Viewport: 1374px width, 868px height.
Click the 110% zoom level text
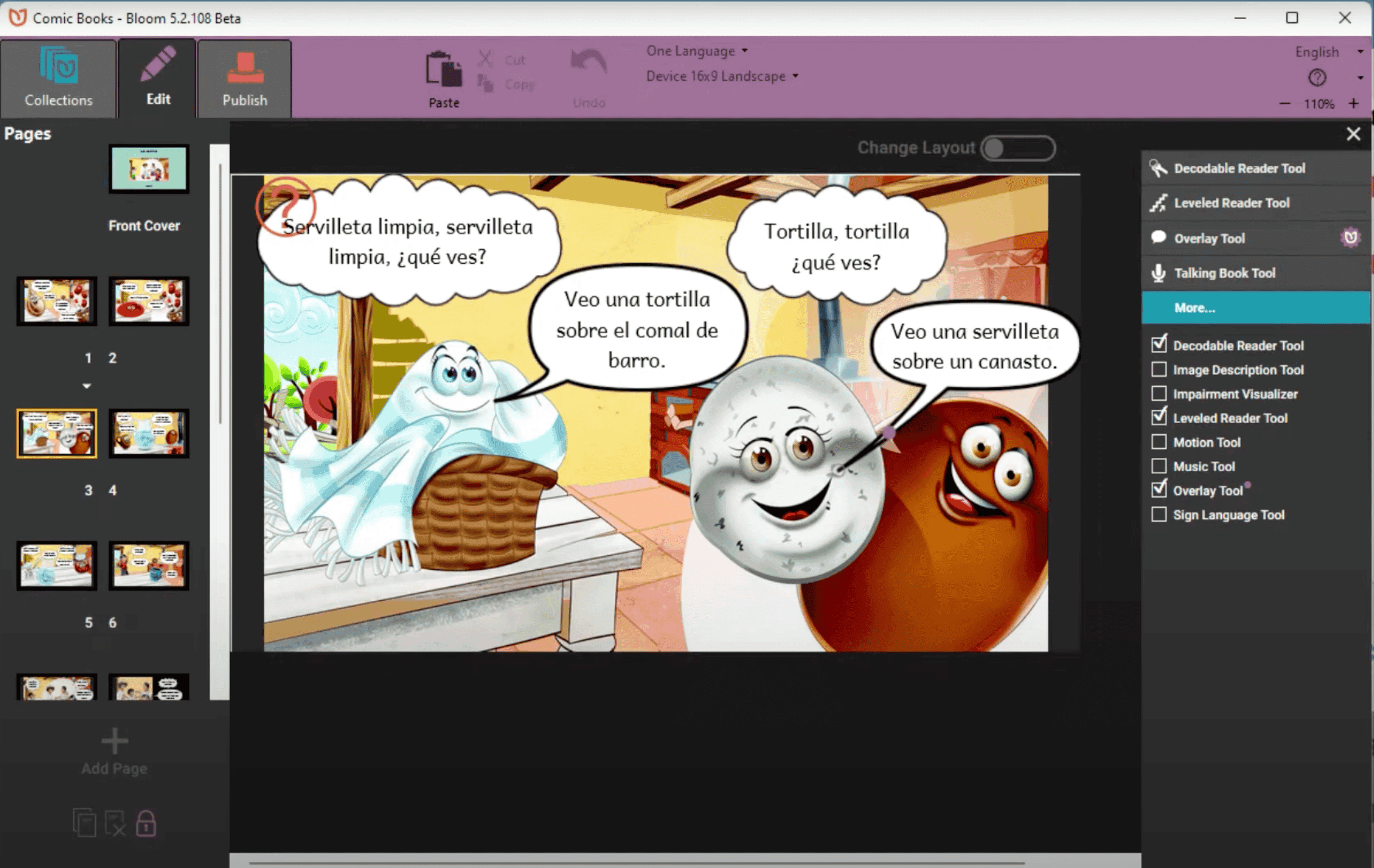point(1319,104)
